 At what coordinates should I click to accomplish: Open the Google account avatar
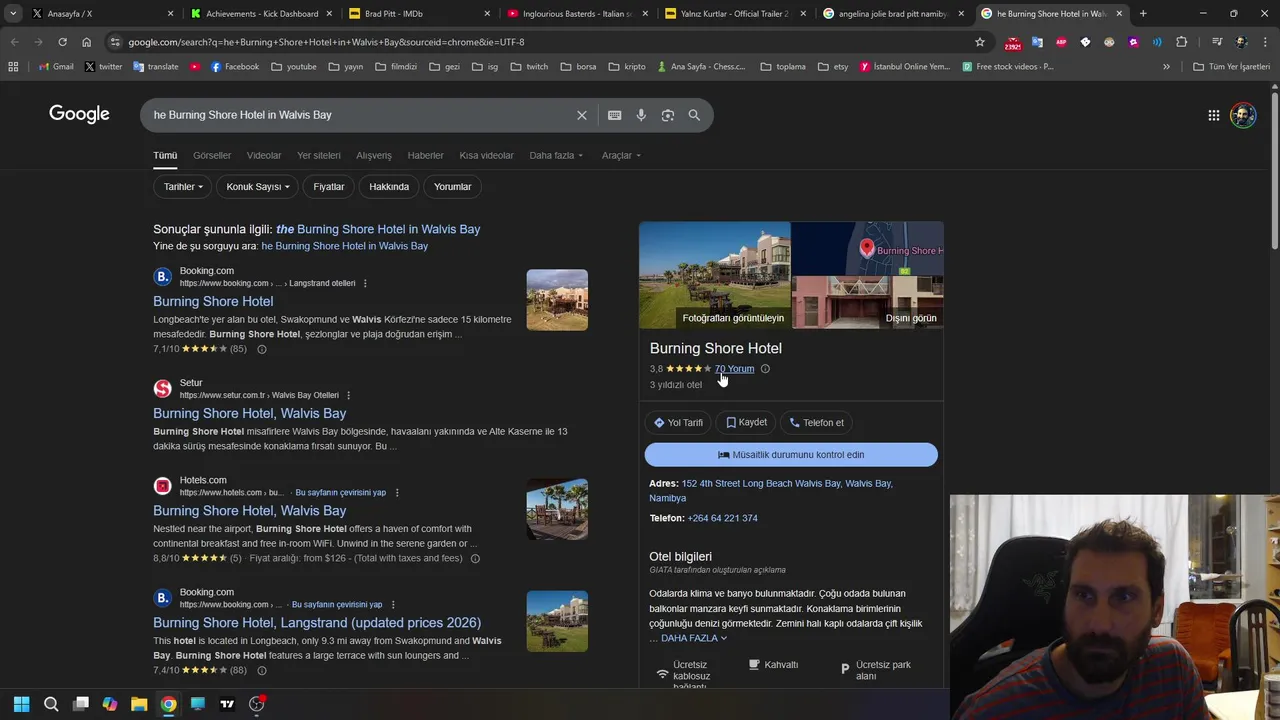1243,115
